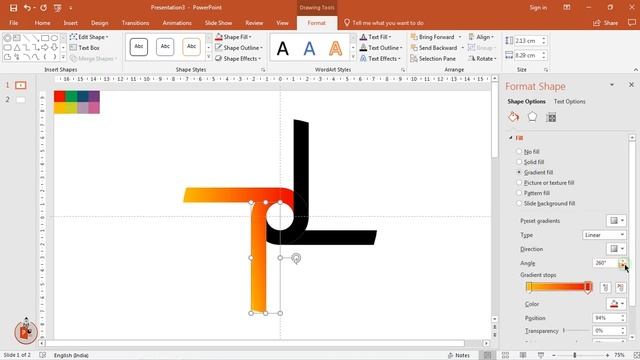640x360 pixels.
Task: Select the No fill radio button
Action: [519, 151]
